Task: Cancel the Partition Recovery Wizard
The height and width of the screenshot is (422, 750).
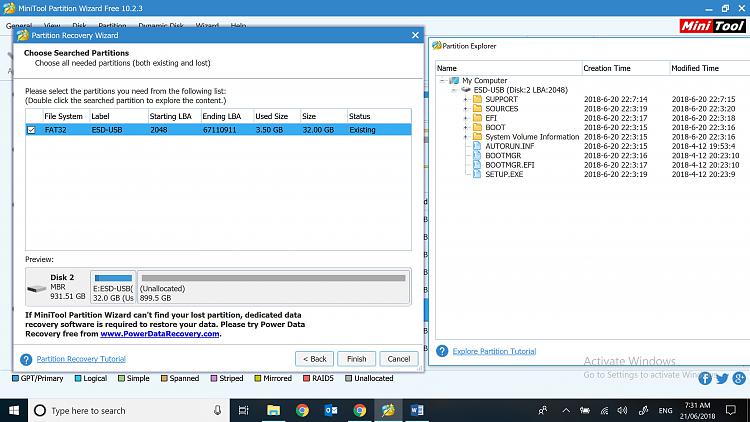Action: (398, 359)
